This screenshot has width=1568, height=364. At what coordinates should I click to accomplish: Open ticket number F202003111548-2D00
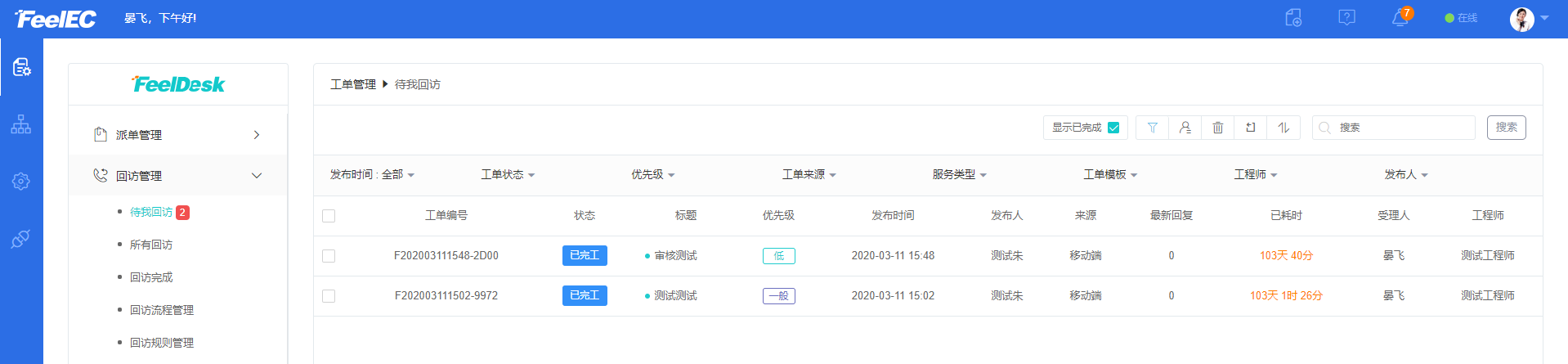[446, 256]
